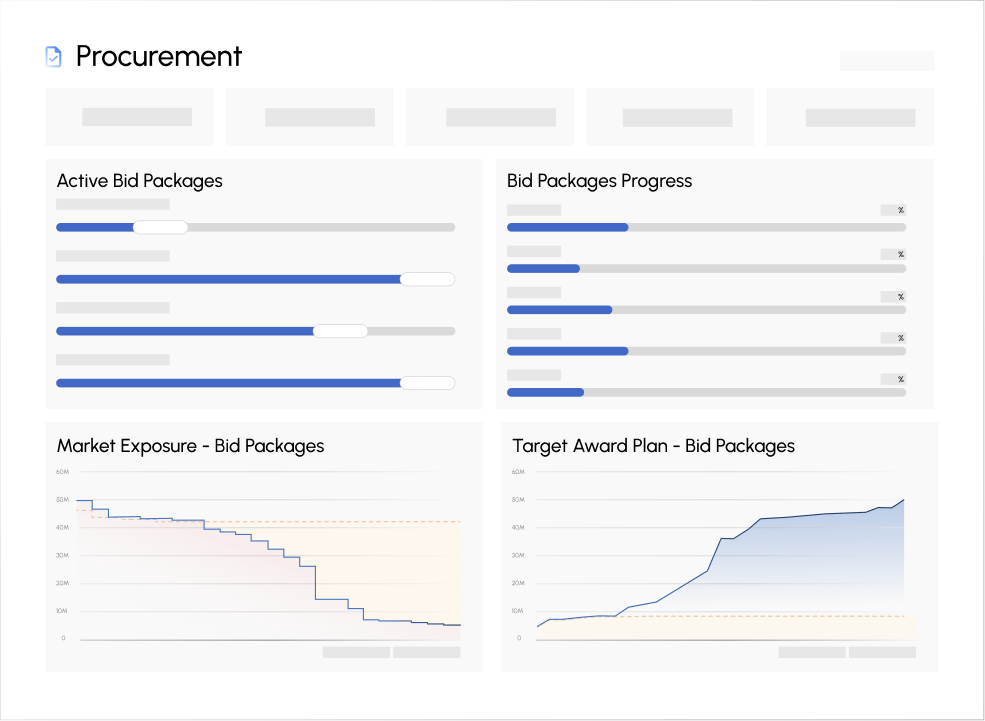The height and width of the screenshot is (721, 985).
Task: Click the fourth Active Bid Packages slider handle
Action: coord(427,383)
